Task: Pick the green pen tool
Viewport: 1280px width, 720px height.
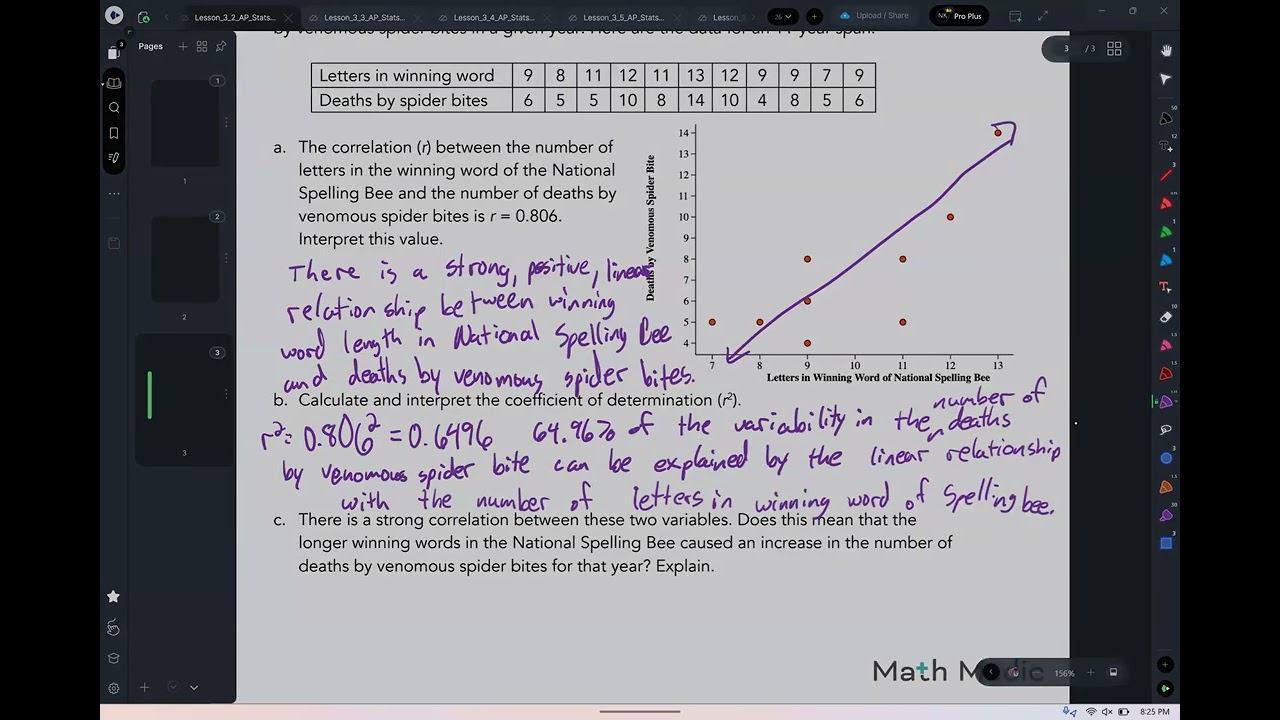Action: coord(1166,232)
